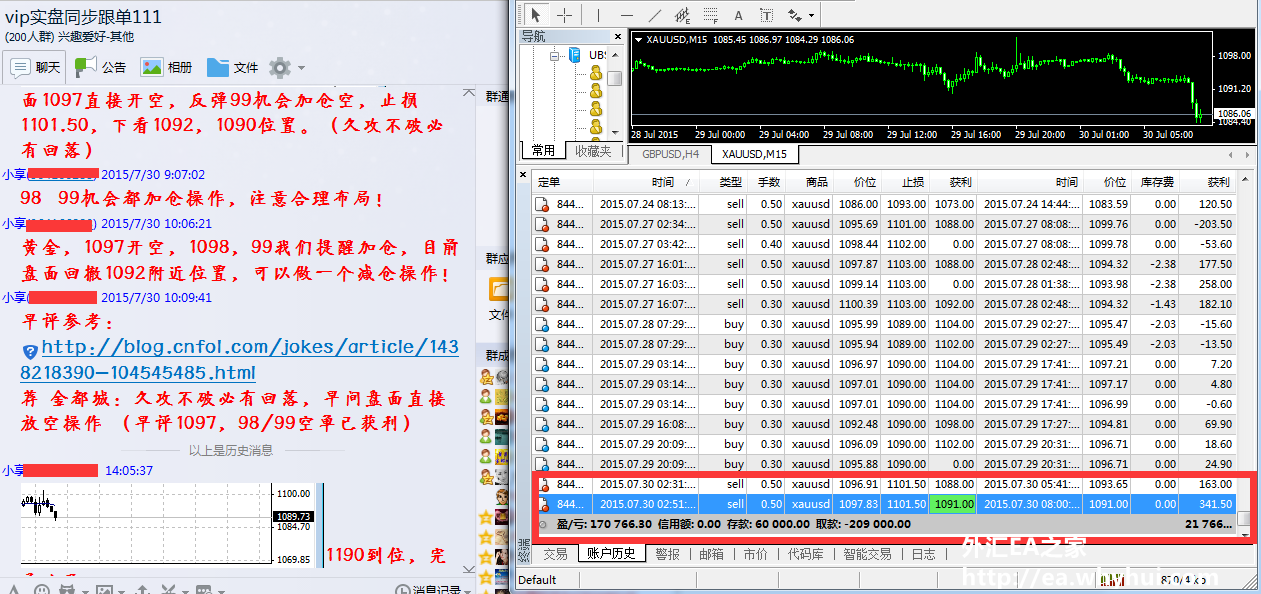Click the buy order opened 2015.07.29 16:08
The image size is (1261, 594).
point(883,424)
